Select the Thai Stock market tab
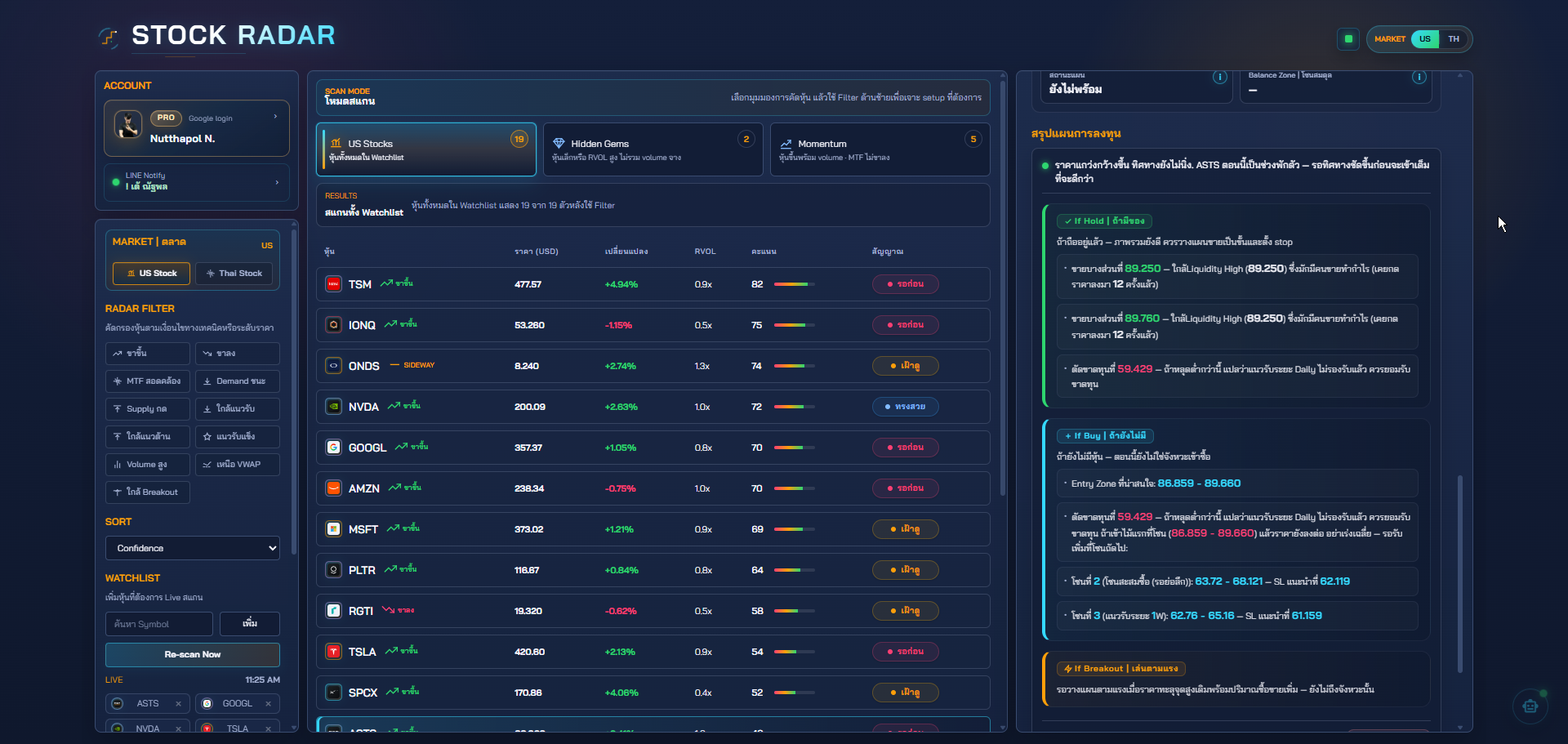This screenshot has width=1568, height=744. coord(234,274)
